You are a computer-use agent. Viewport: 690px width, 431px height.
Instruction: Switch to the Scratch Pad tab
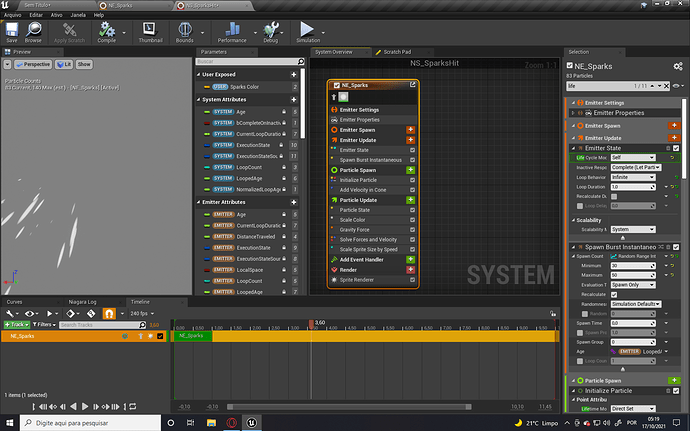[397, 52]
